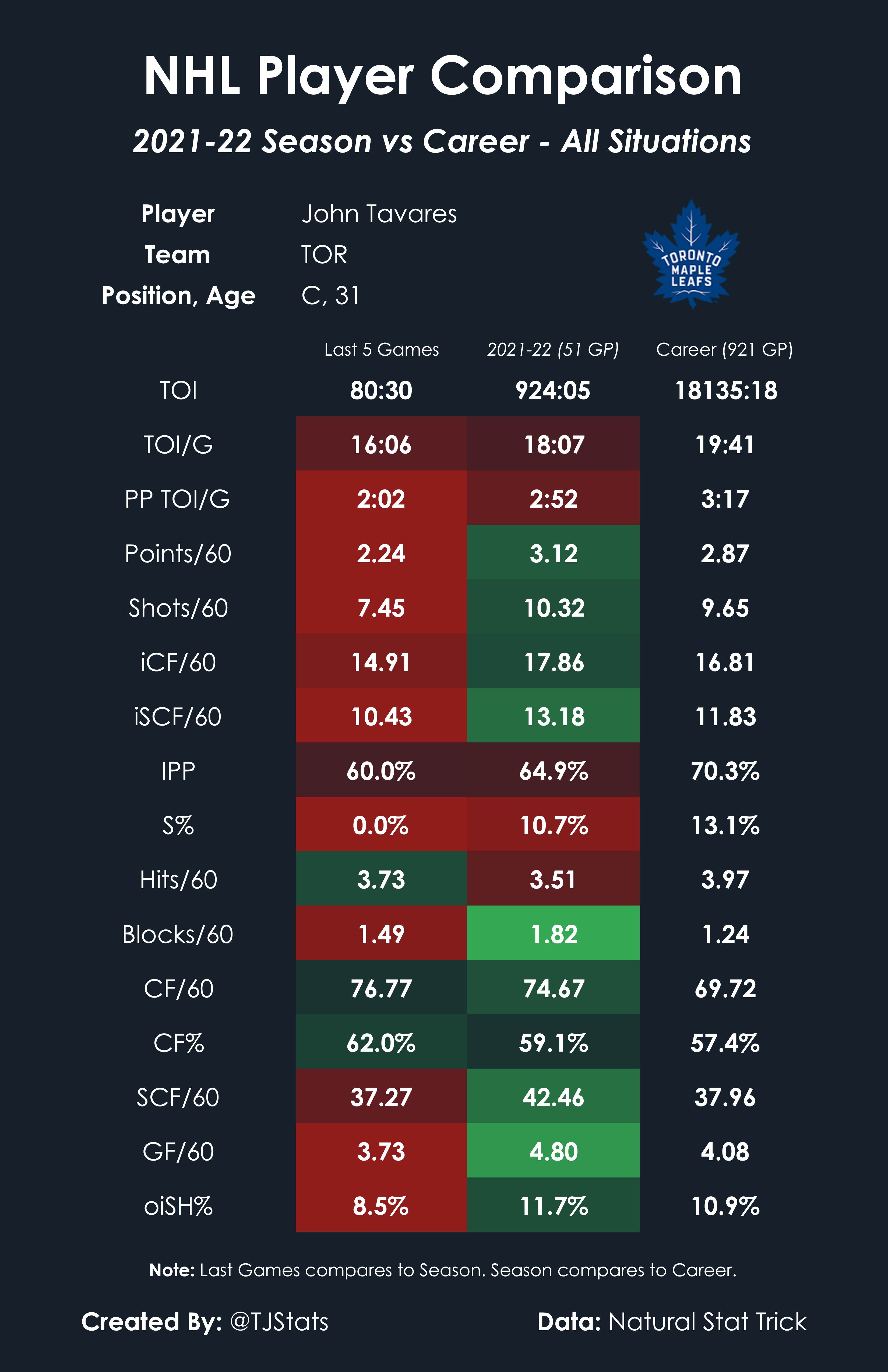Click the oiSH% row label
888x1372 pixels.
coord(178,1205)
